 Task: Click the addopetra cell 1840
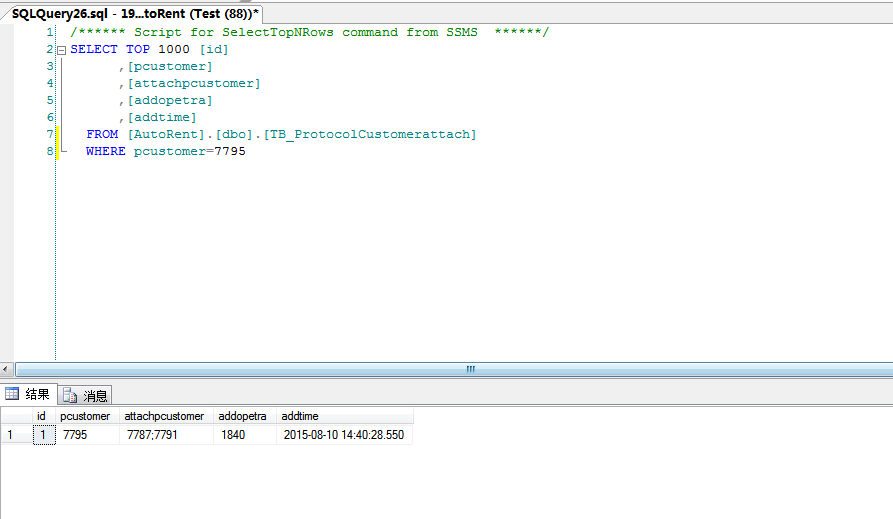click(245, 435)
